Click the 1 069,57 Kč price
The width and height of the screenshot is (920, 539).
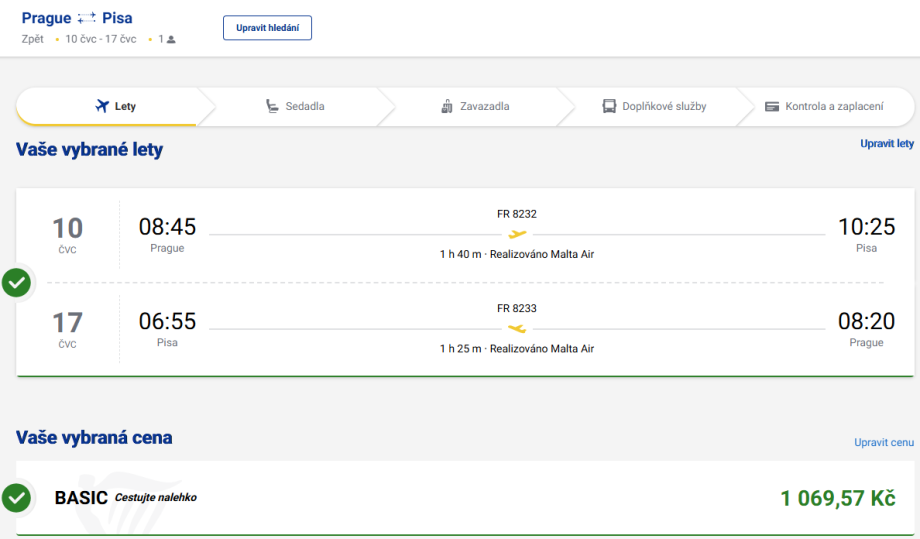(837, 498)
